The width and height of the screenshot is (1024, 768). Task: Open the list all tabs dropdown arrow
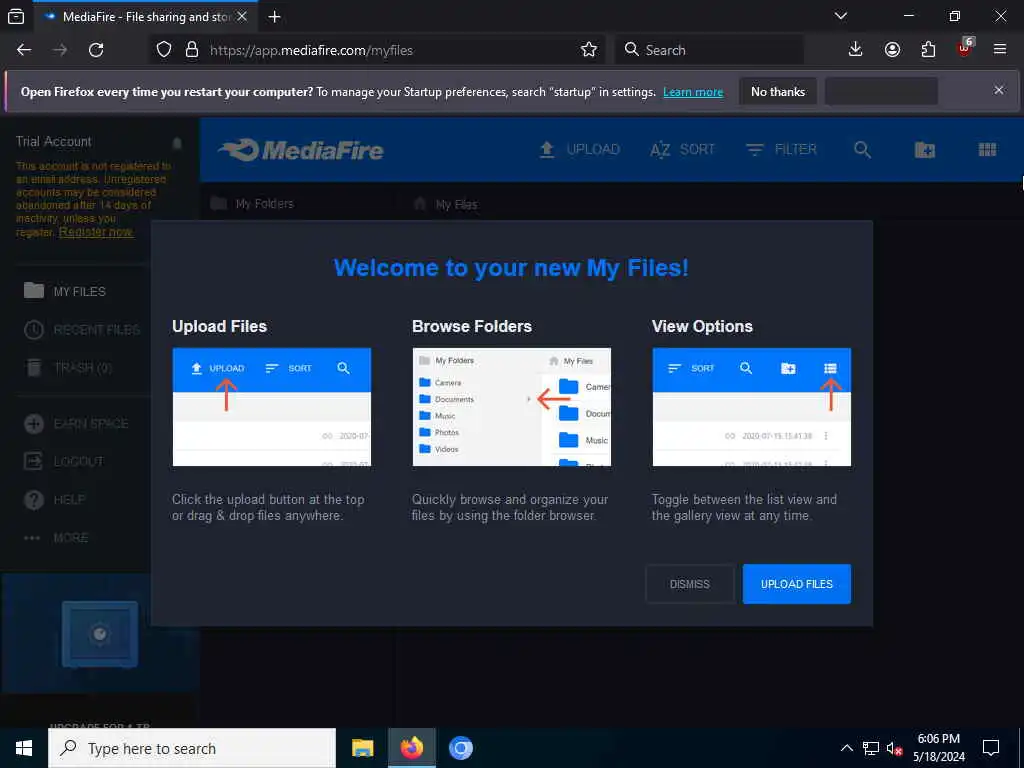(841, 16)
